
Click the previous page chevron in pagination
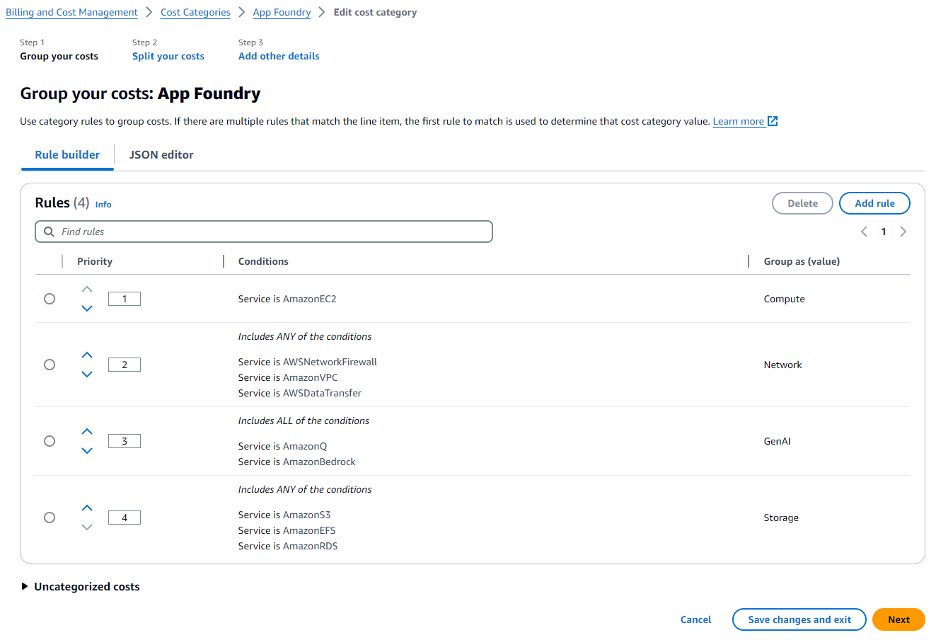coord(864,231)
